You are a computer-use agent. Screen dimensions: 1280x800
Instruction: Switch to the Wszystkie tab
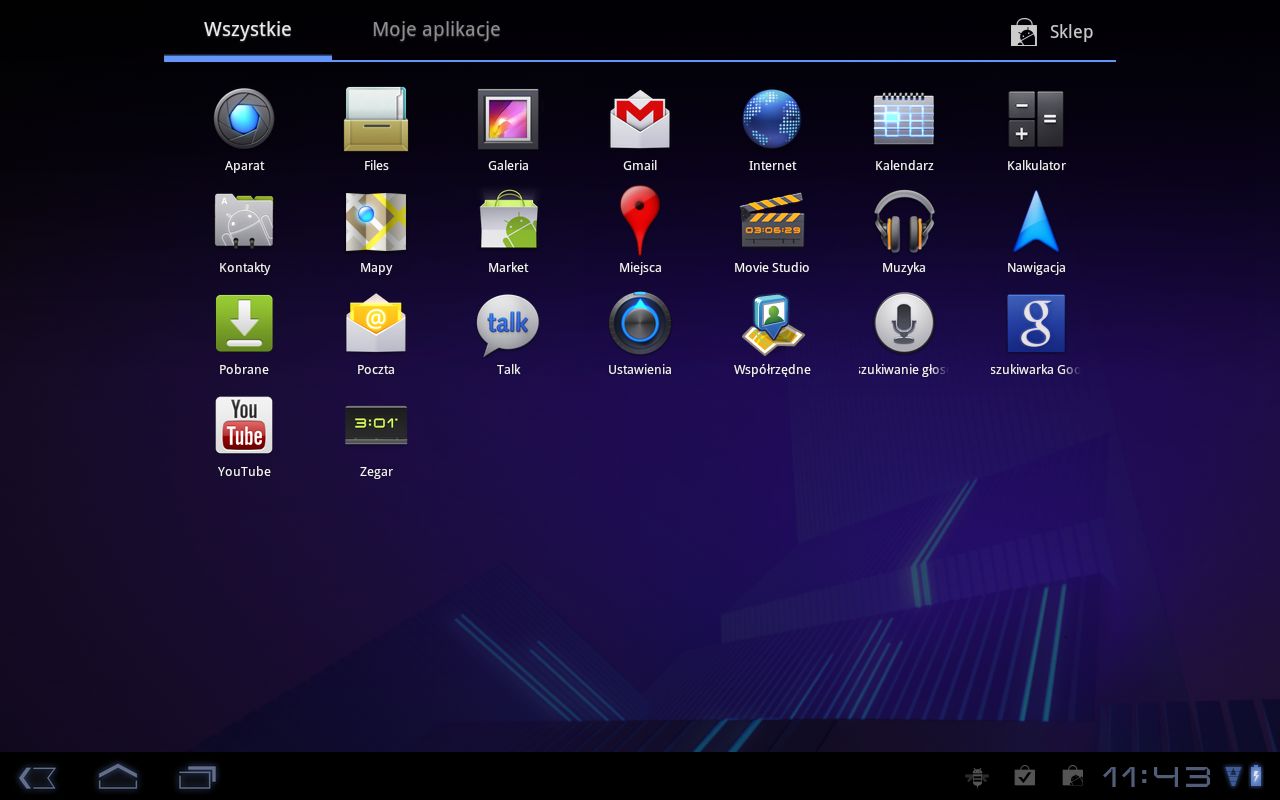(x=248, y=30)
